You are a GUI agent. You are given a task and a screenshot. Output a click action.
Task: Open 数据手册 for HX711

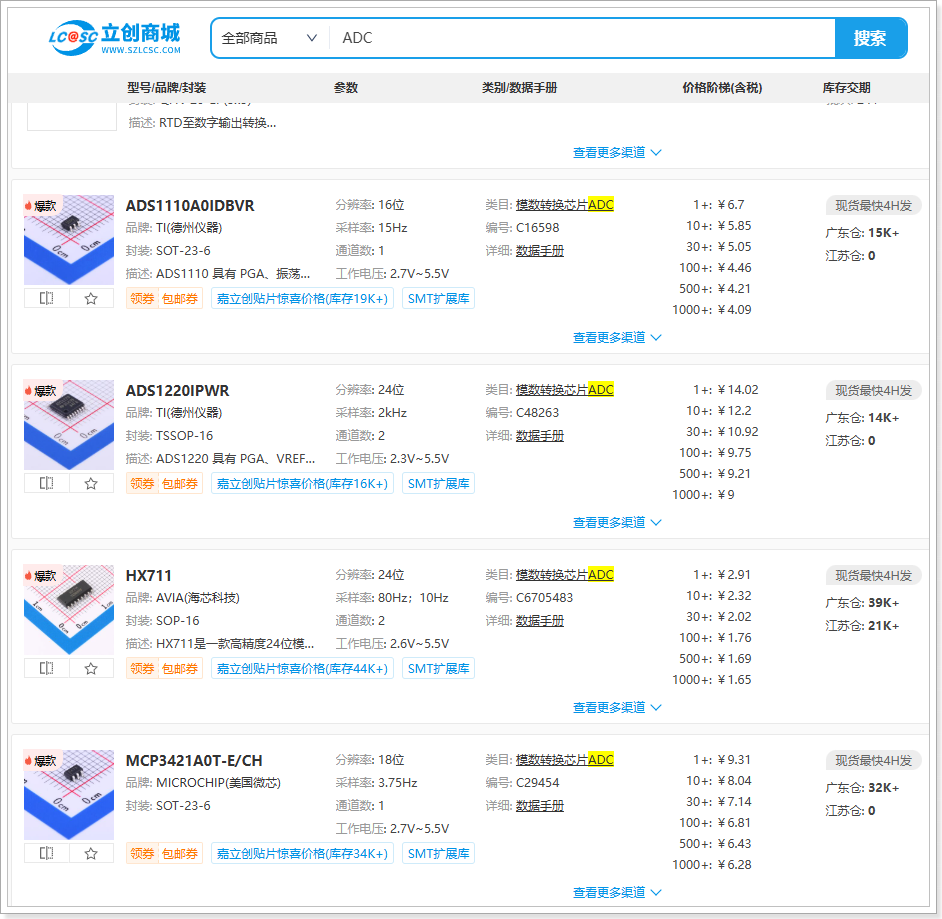pyautogui.click(x=539, y=621)
